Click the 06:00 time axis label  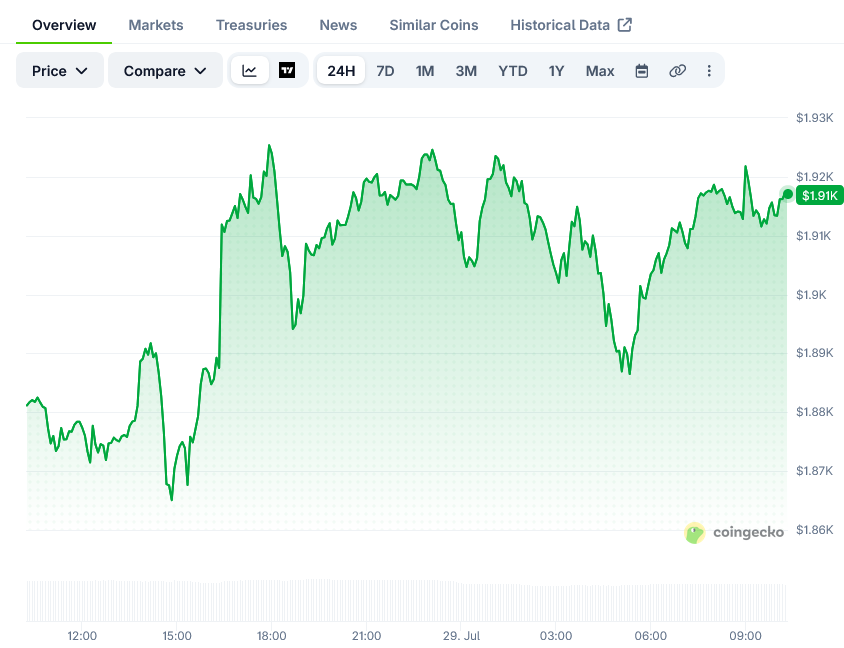[x=651, y=636]
